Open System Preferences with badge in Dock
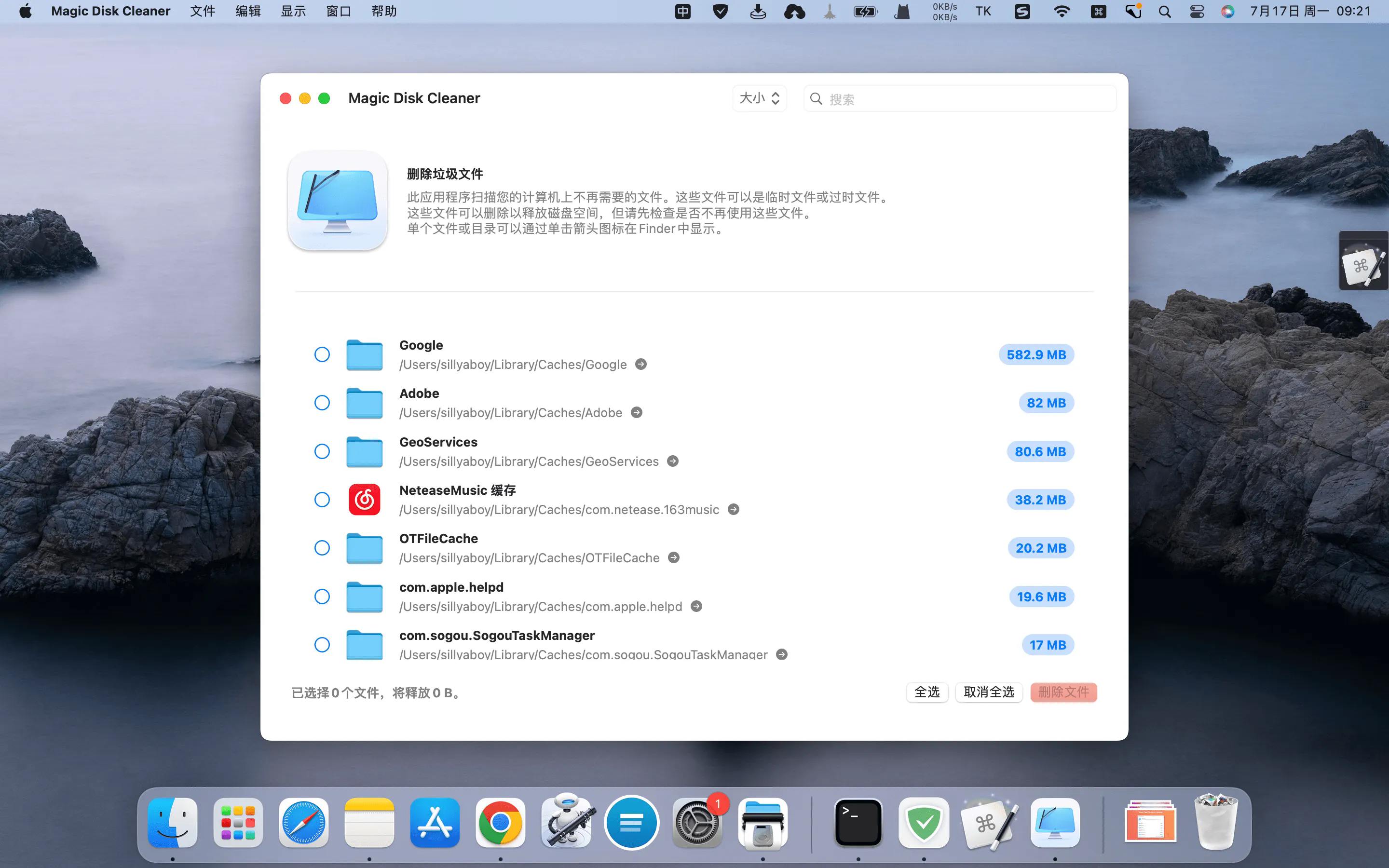Image resolution: width=1389 pixels, height=868 pixels. (x=697, y=823)
